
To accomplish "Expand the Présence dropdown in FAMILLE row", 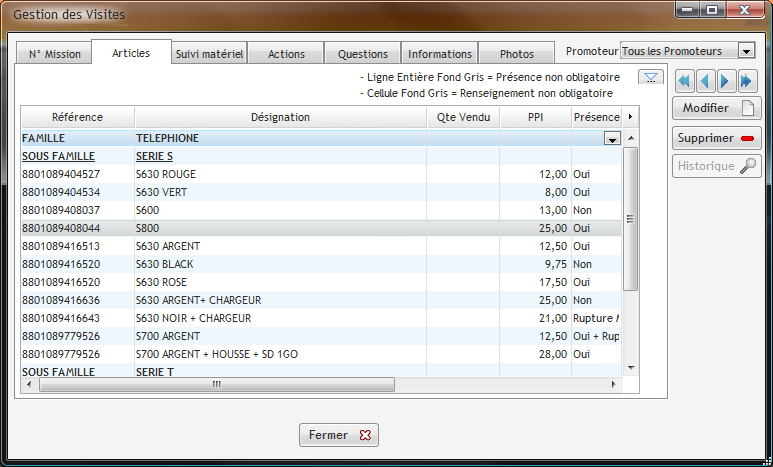I will [612, 139].
